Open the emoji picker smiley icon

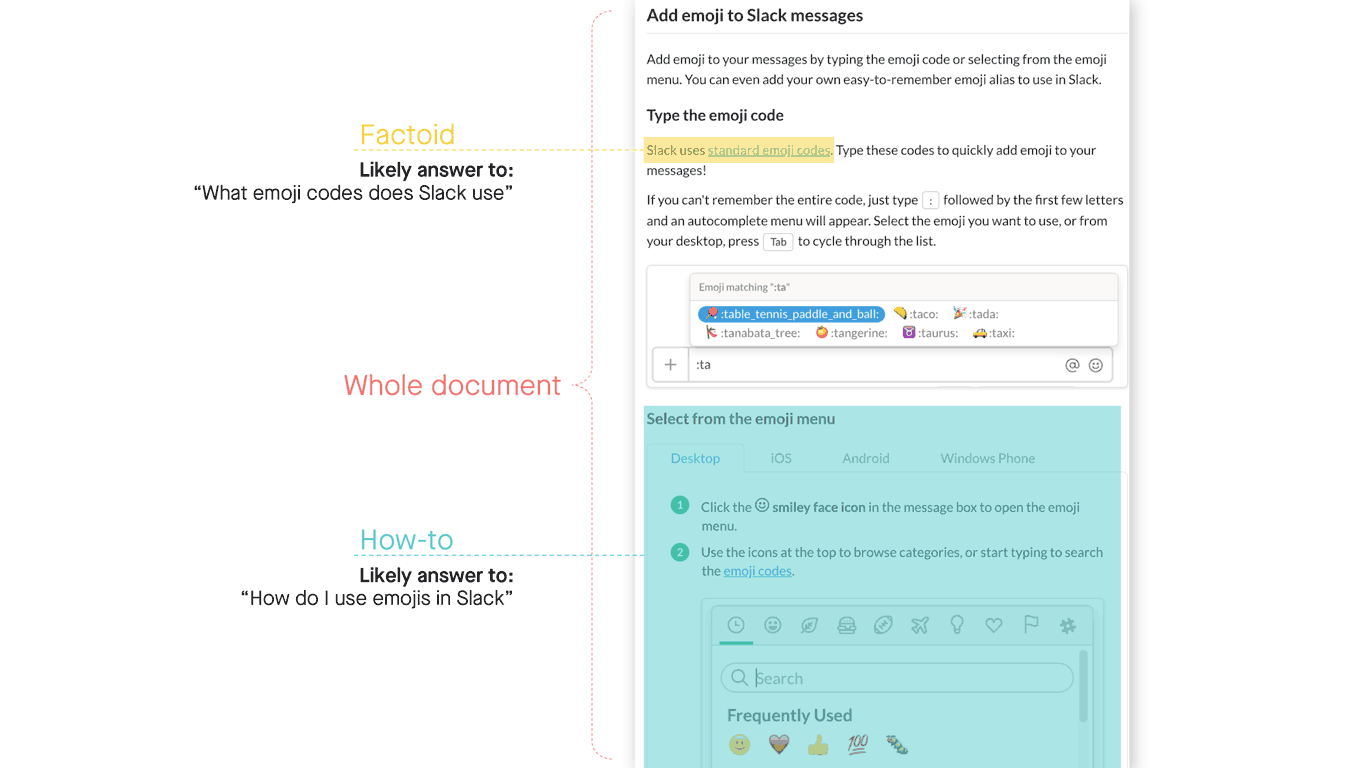pos(1096,365)
